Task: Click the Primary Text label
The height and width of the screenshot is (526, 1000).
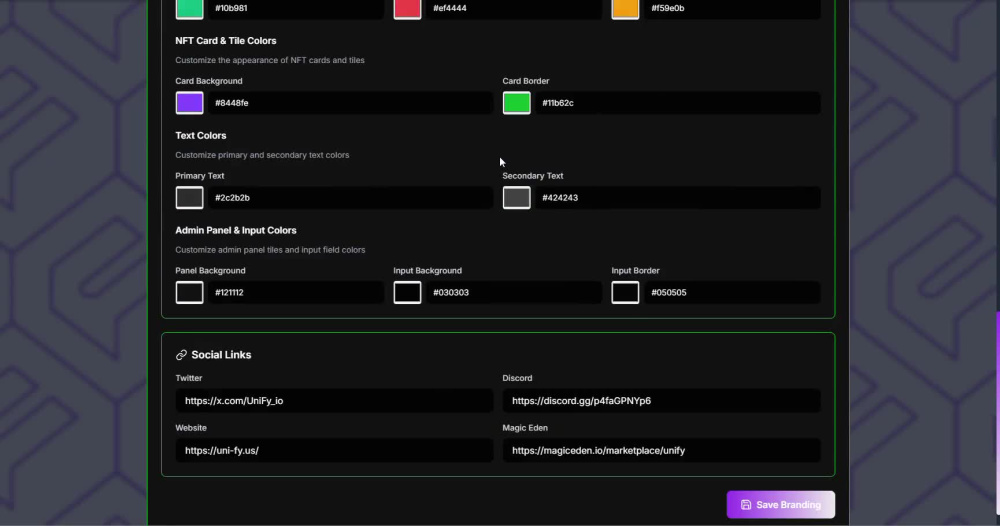Action: point(200,176)
